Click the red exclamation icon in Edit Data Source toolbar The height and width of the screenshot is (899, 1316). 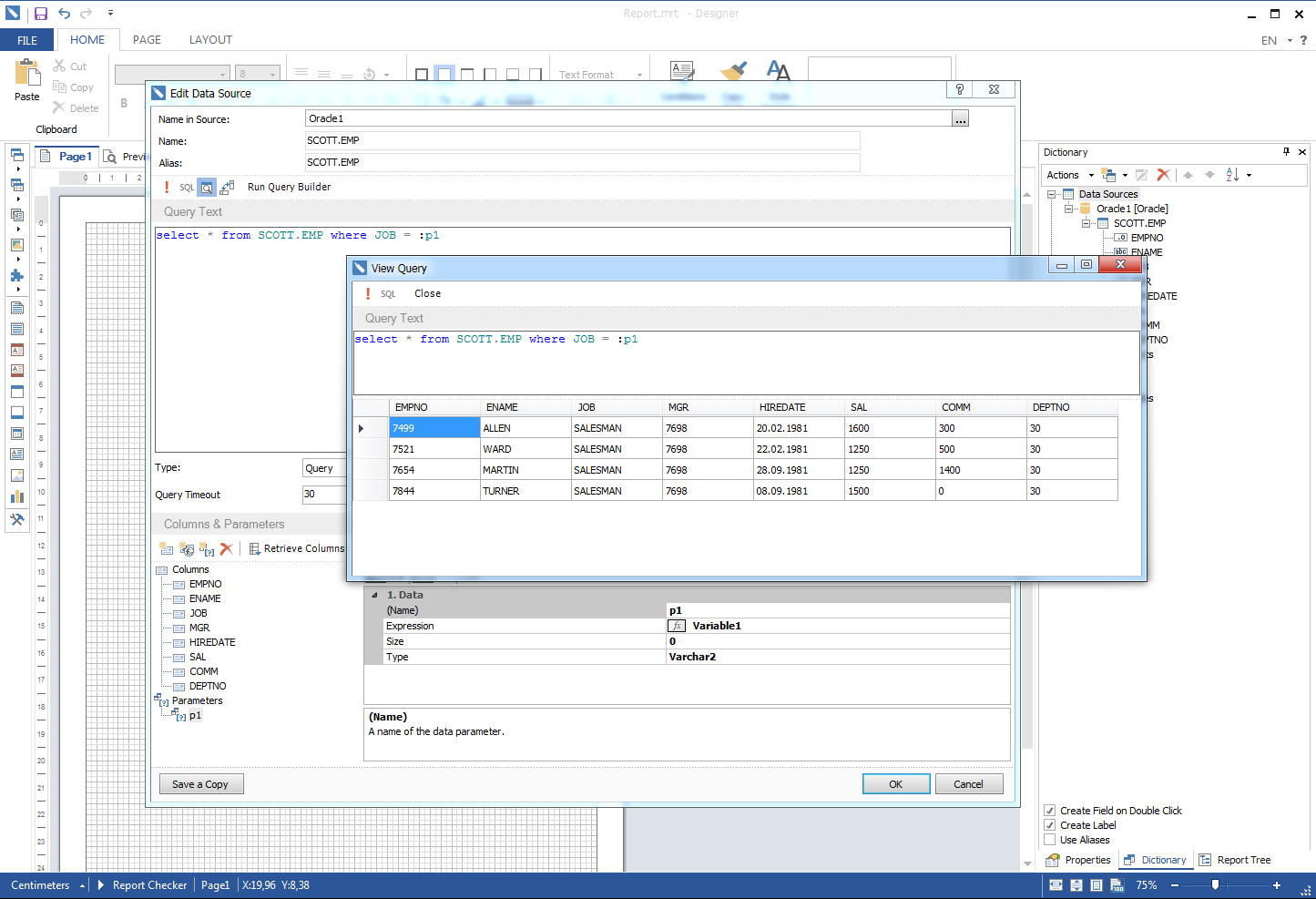pyautogui.click(x=167, y=187)
